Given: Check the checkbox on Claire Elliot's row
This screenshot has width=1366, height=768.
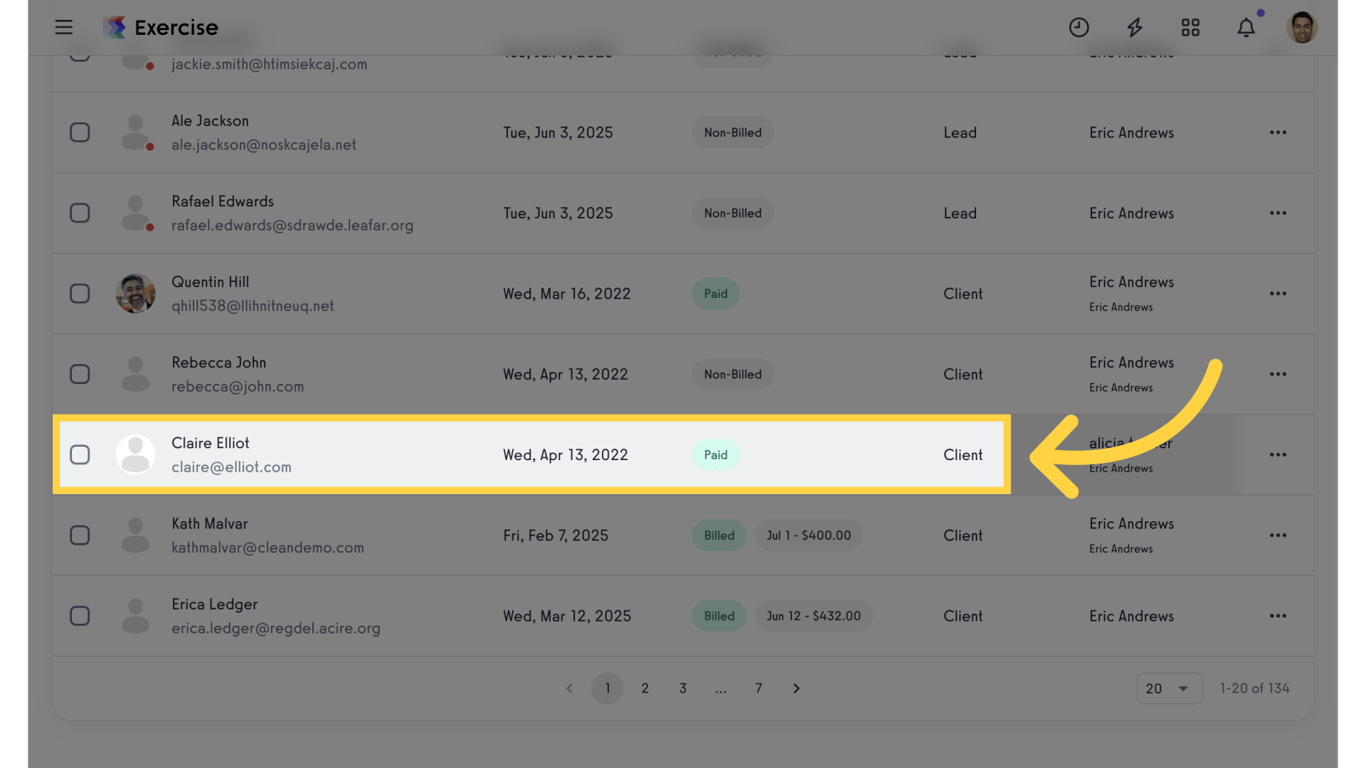Looking at the screenshot, I should [80, 454].
